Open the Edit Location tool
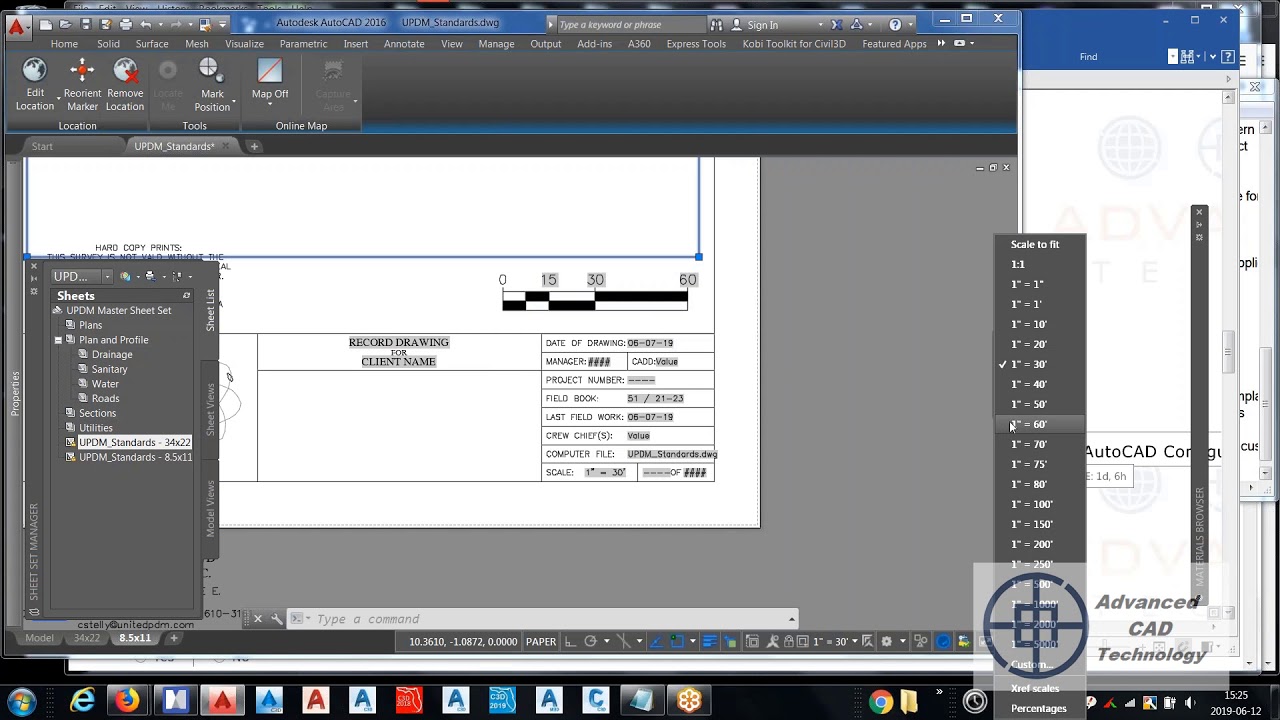Image resolution: width=1280 pixels, height=720 pixels. point(35,84)
